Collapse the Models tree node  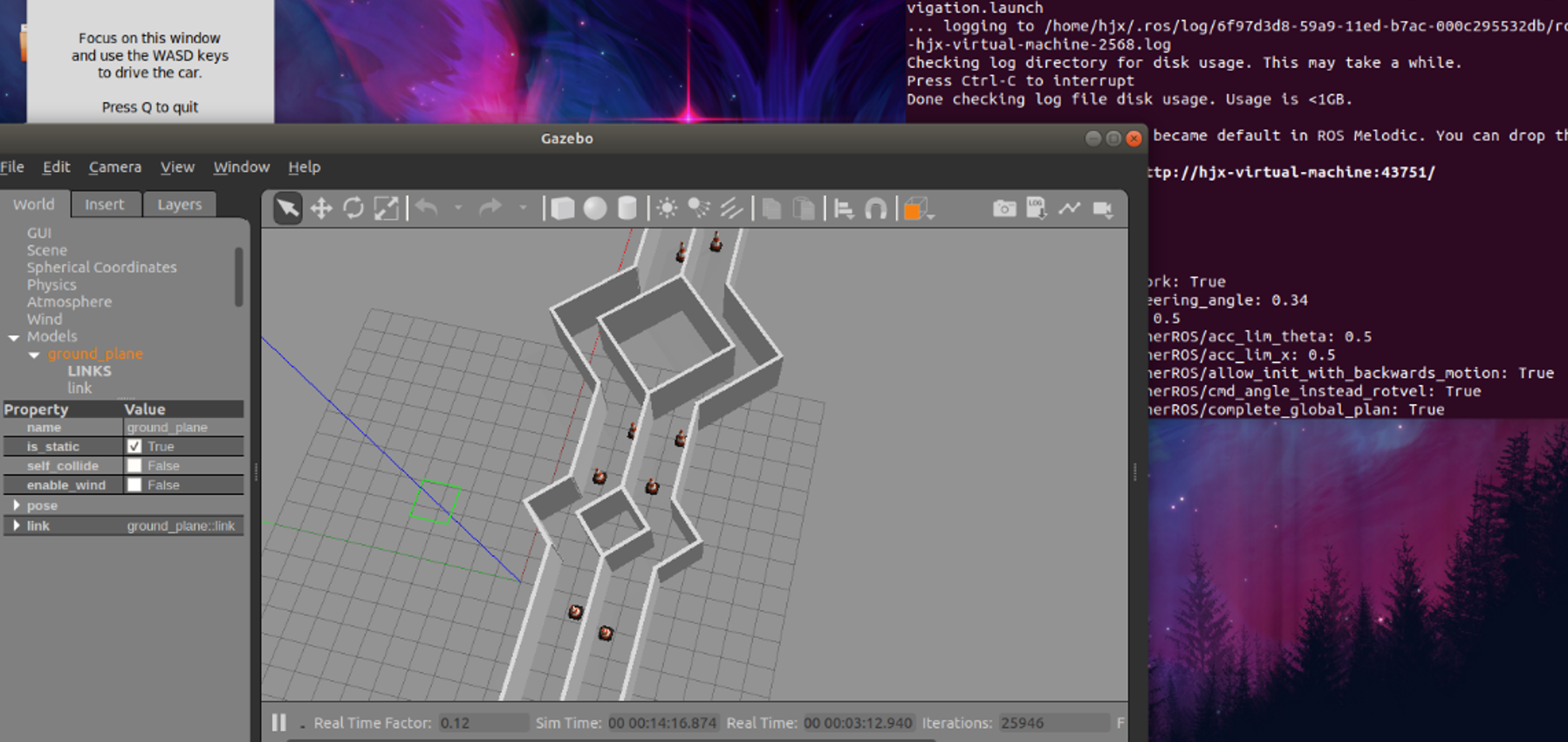tap(14, 337)
